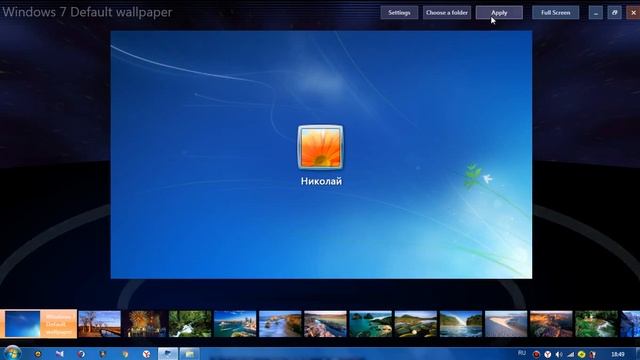
Task: Launch the Yandex browser taskbar shortcut
Action: point(146,354)
